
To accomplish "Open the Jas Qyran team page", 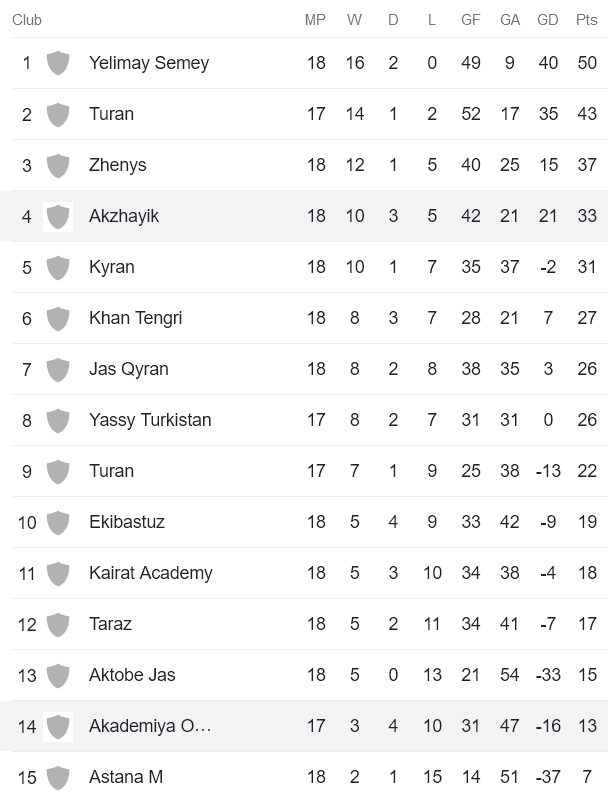I will point(131,369).
